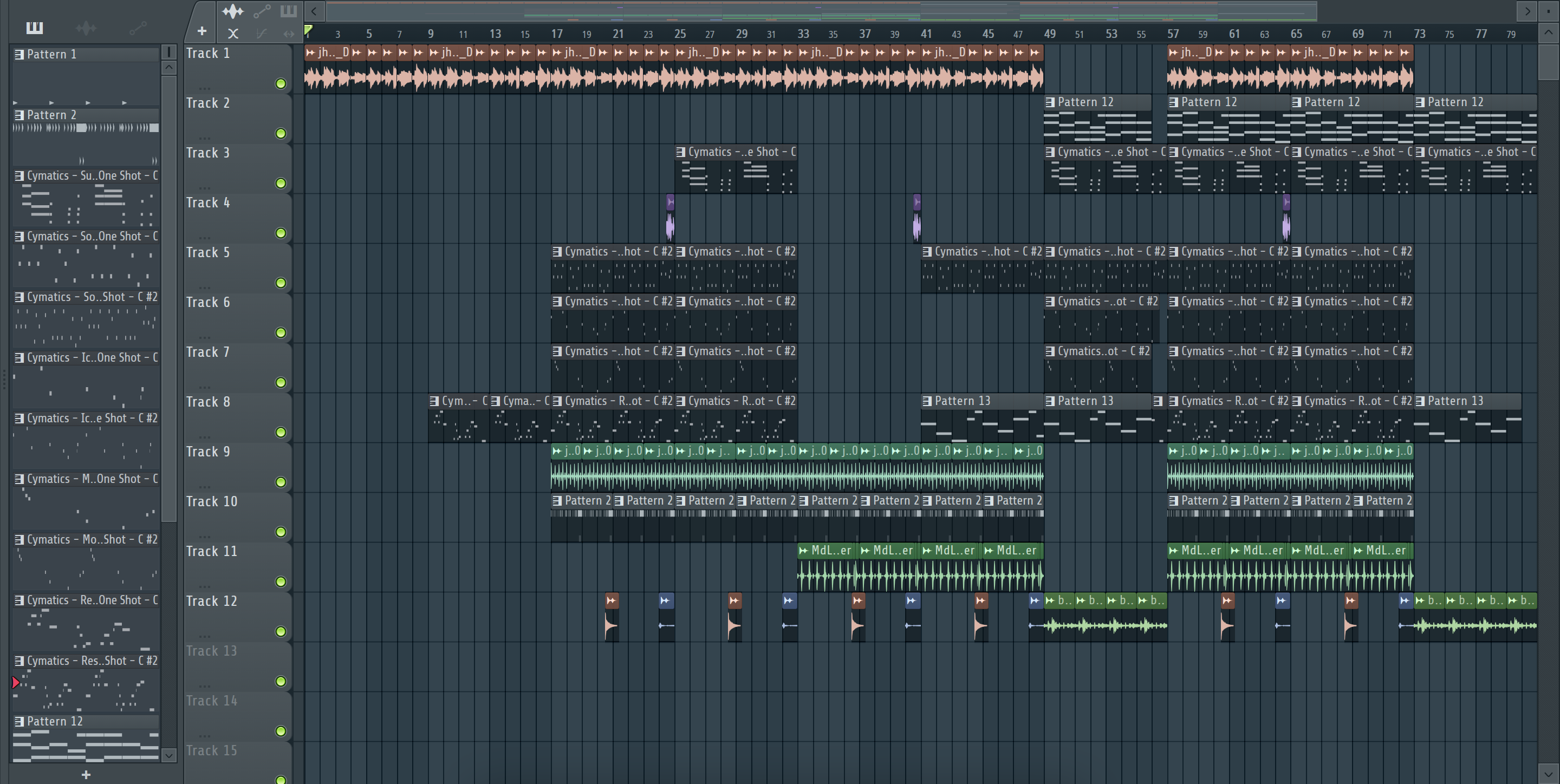Open the menu of the Pattern 13 clip at bar 41

coord(927,401)
